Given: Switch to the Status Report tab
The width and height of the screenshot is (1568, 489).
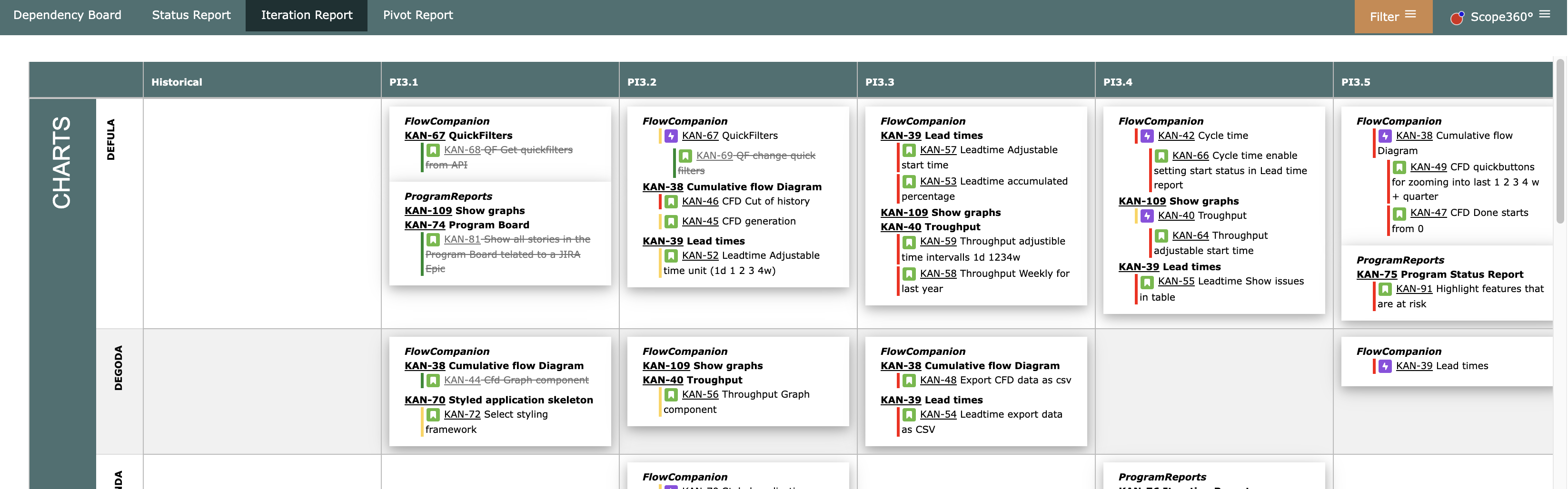Looking at the screenshot, I should 191,15.
